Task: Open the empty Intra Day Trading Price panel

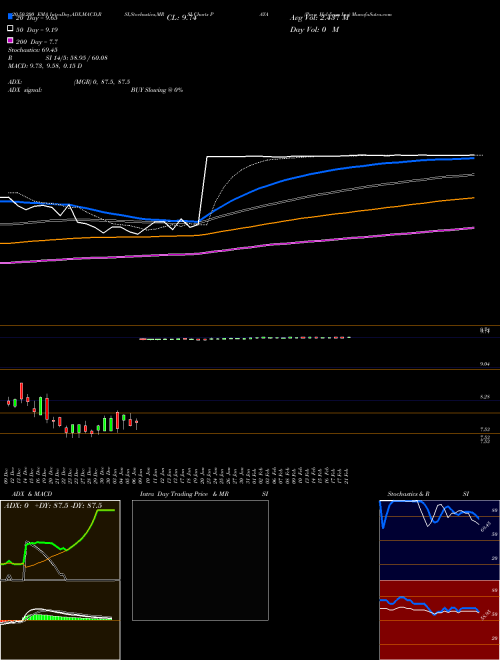Action: pyautogui.click(x=200, y=560)
